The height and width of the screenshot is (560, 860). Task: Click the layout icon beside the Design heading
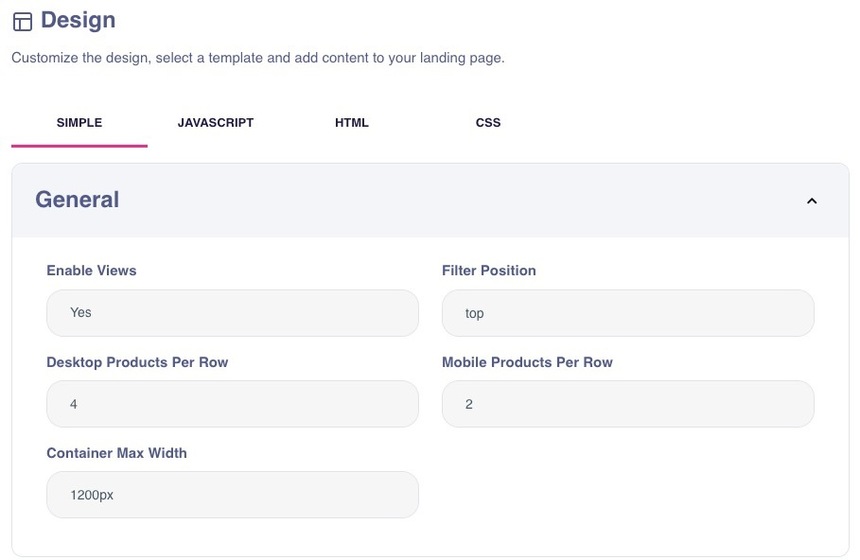click(22, 21)
